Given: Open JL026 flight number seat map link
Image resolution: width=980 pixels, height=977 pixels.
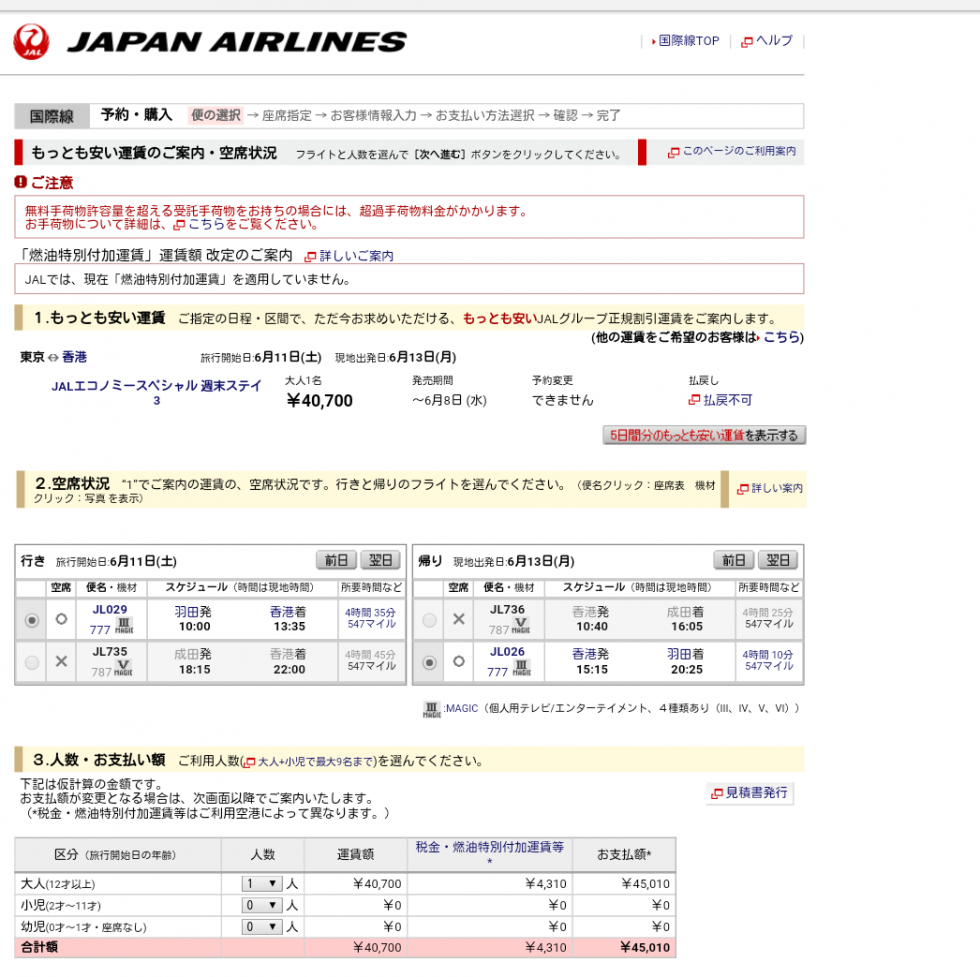Looking at the screenshot, I should [508, 651].
